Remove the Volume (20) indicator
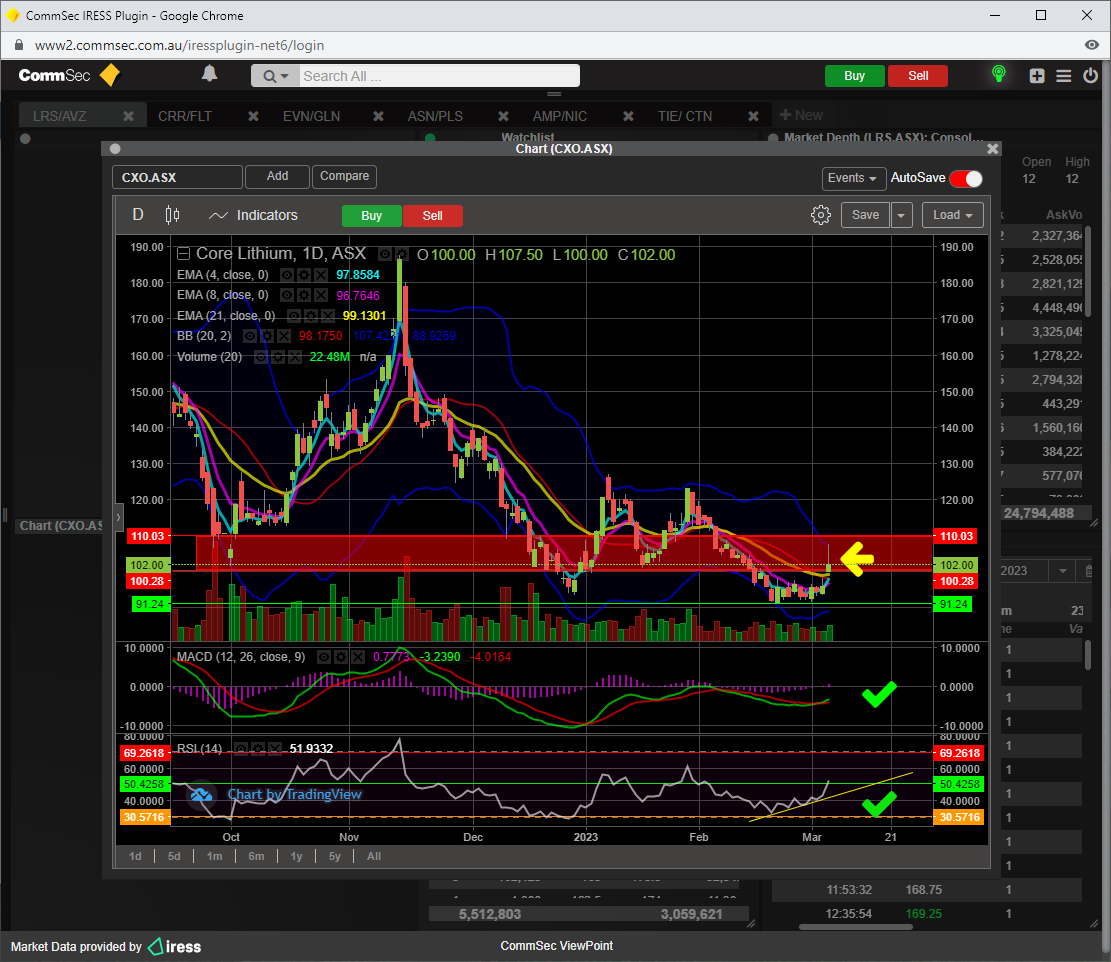Screen dimensions: 1111x962 tap(294, 357)
